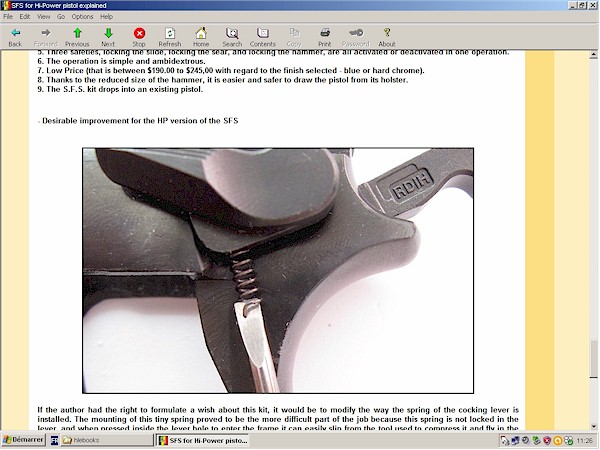Click the four-circle green tray icon
The image size is (600, 450).
568,441
